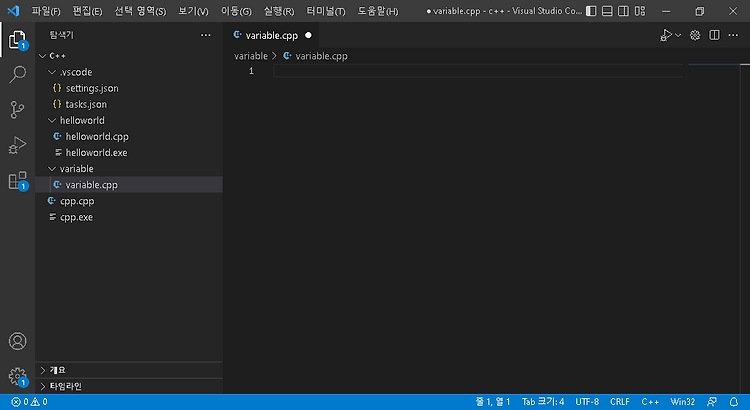
Task: Click line number 1 in gutter
Action: click(x=251, y=71)
